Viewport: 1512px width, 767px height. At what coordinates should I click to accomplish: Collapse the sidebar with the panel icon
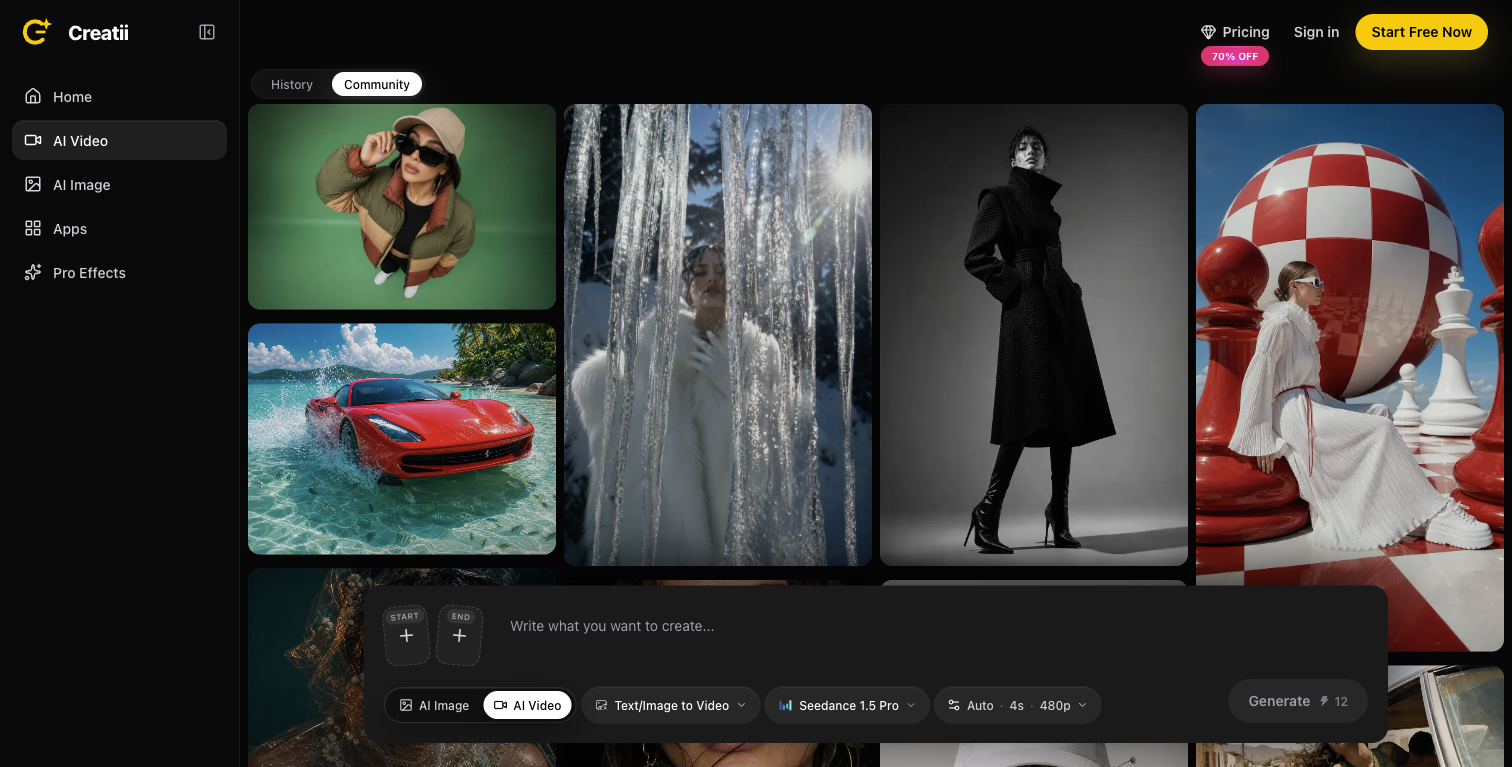coord(207,32)
